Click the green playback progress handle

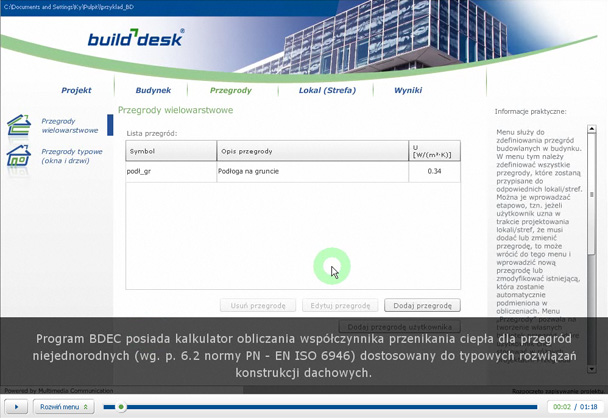tap(121, 407)
